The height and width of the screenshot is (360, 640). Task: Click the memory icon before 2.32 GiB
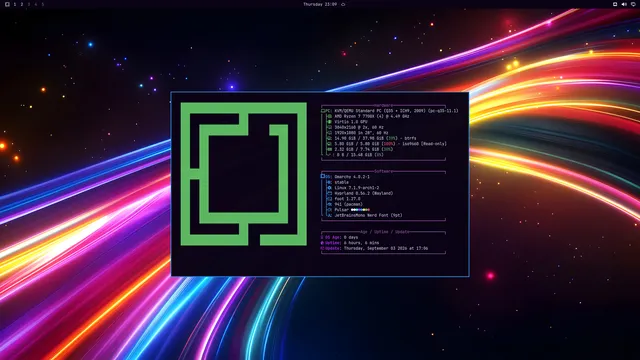pos(329,149)
